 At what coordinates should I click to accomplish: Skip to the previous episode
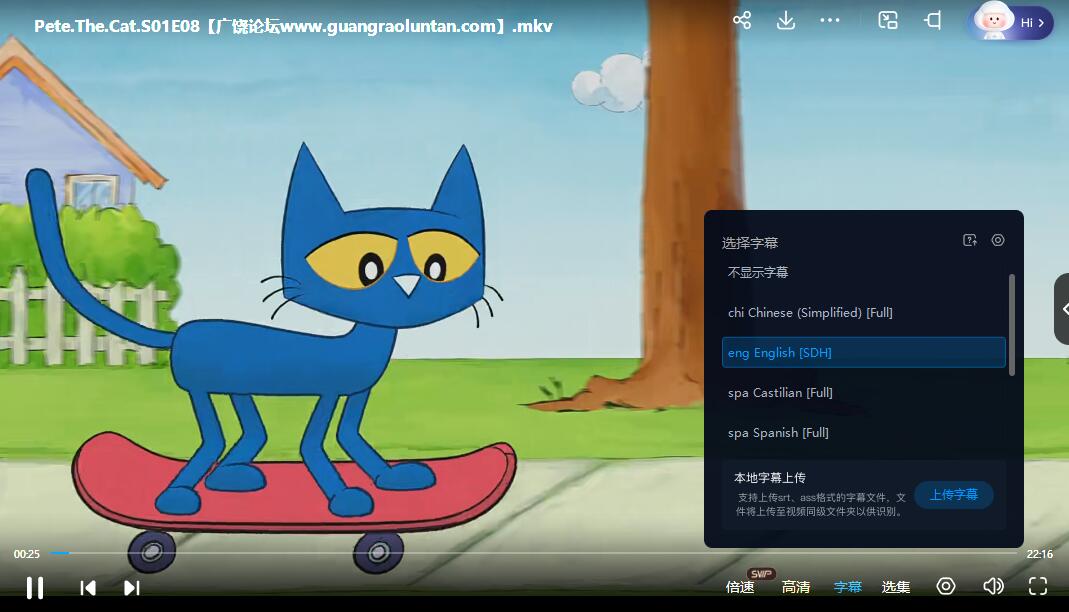point(88,587)
